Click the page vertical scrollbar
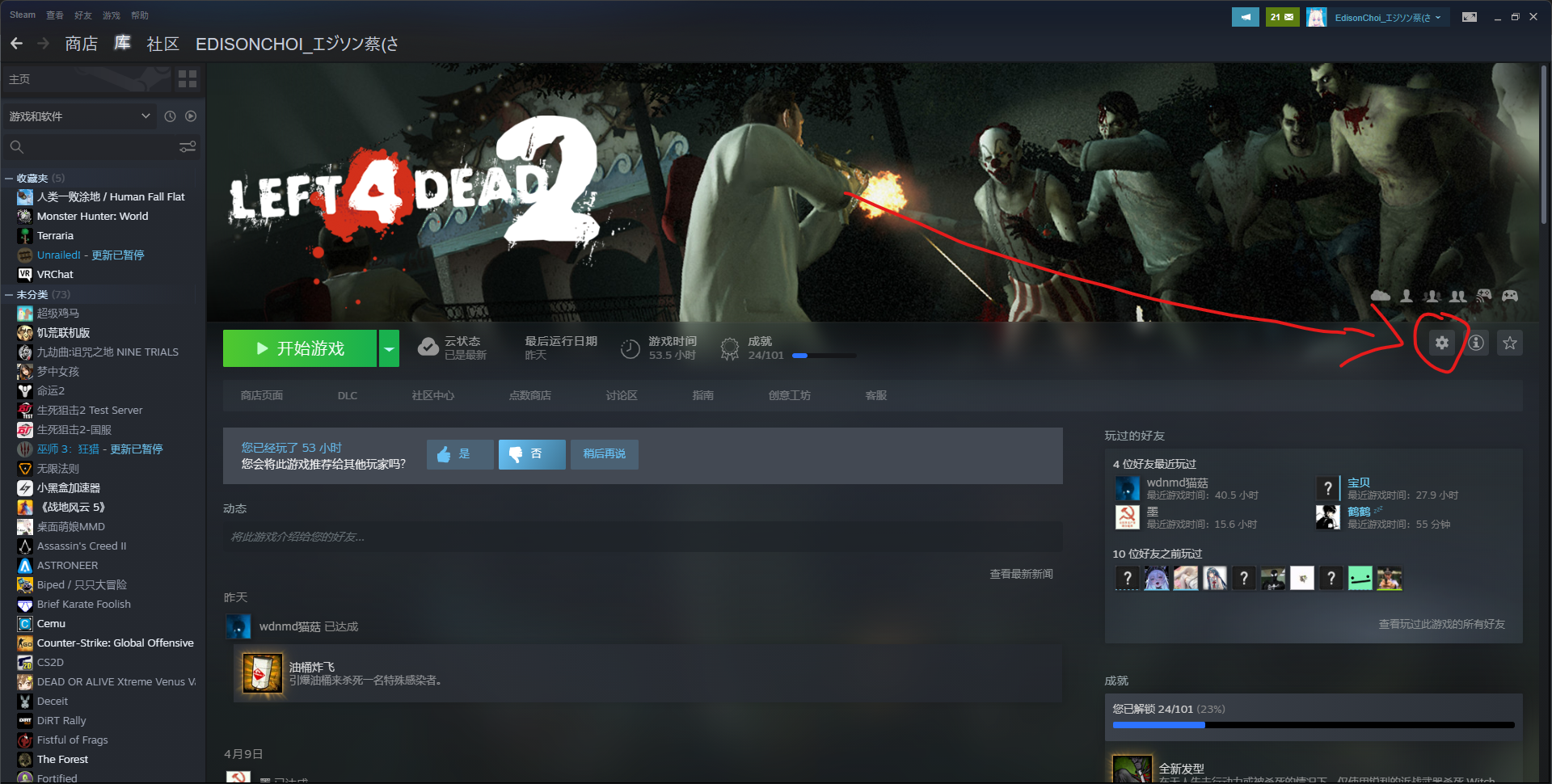The image size is (1552, 784). coord(1544,145)
